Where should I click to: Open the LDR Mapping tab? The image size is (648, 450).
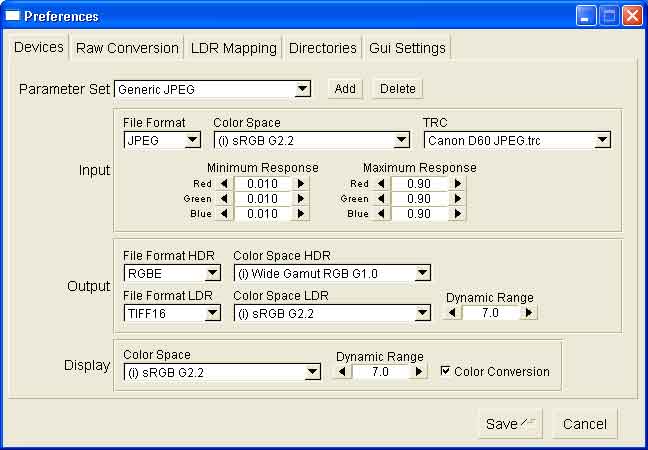[233, 48]
